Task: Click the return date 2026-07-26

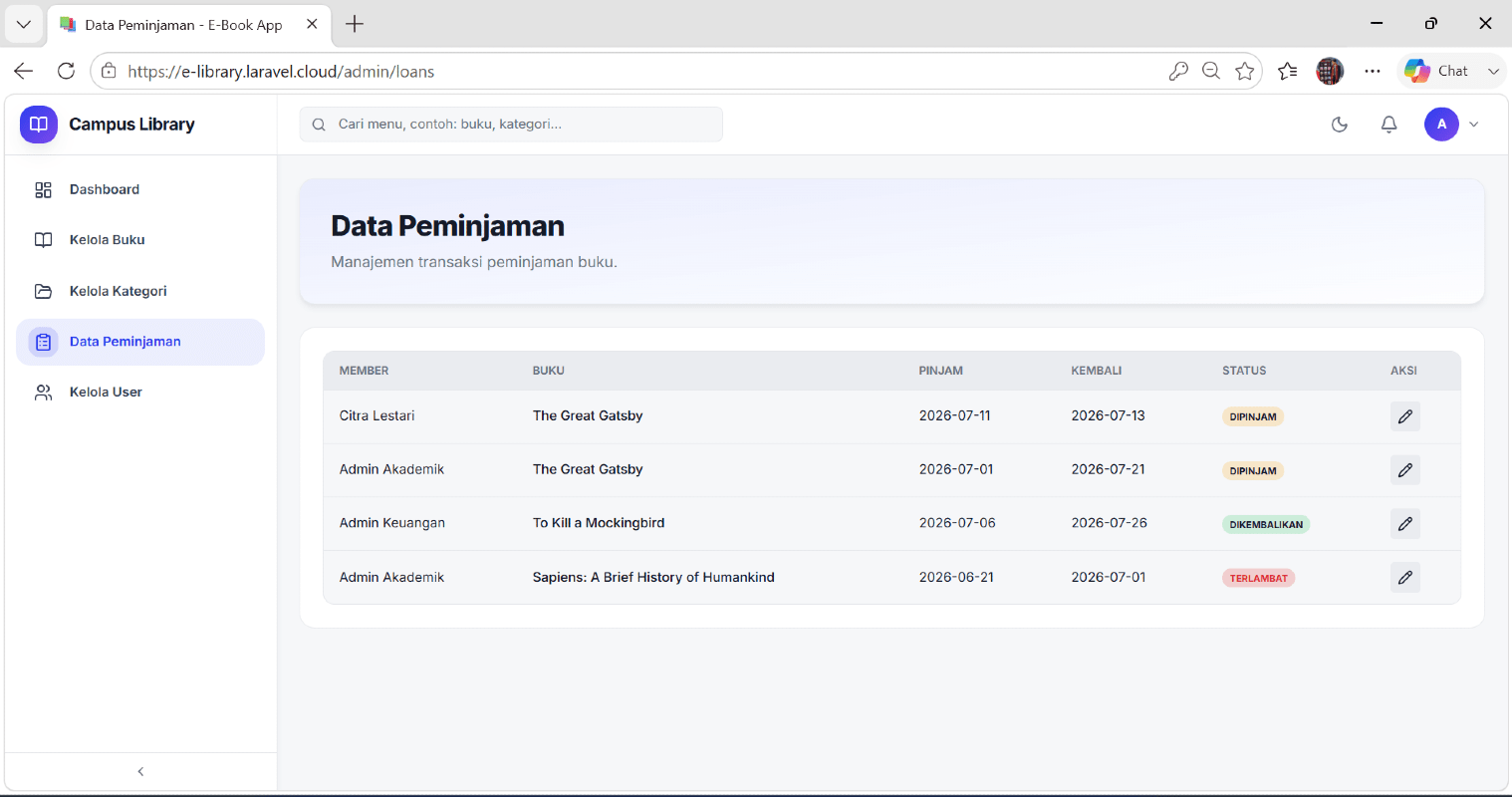Action: [x=1109, y=523]
